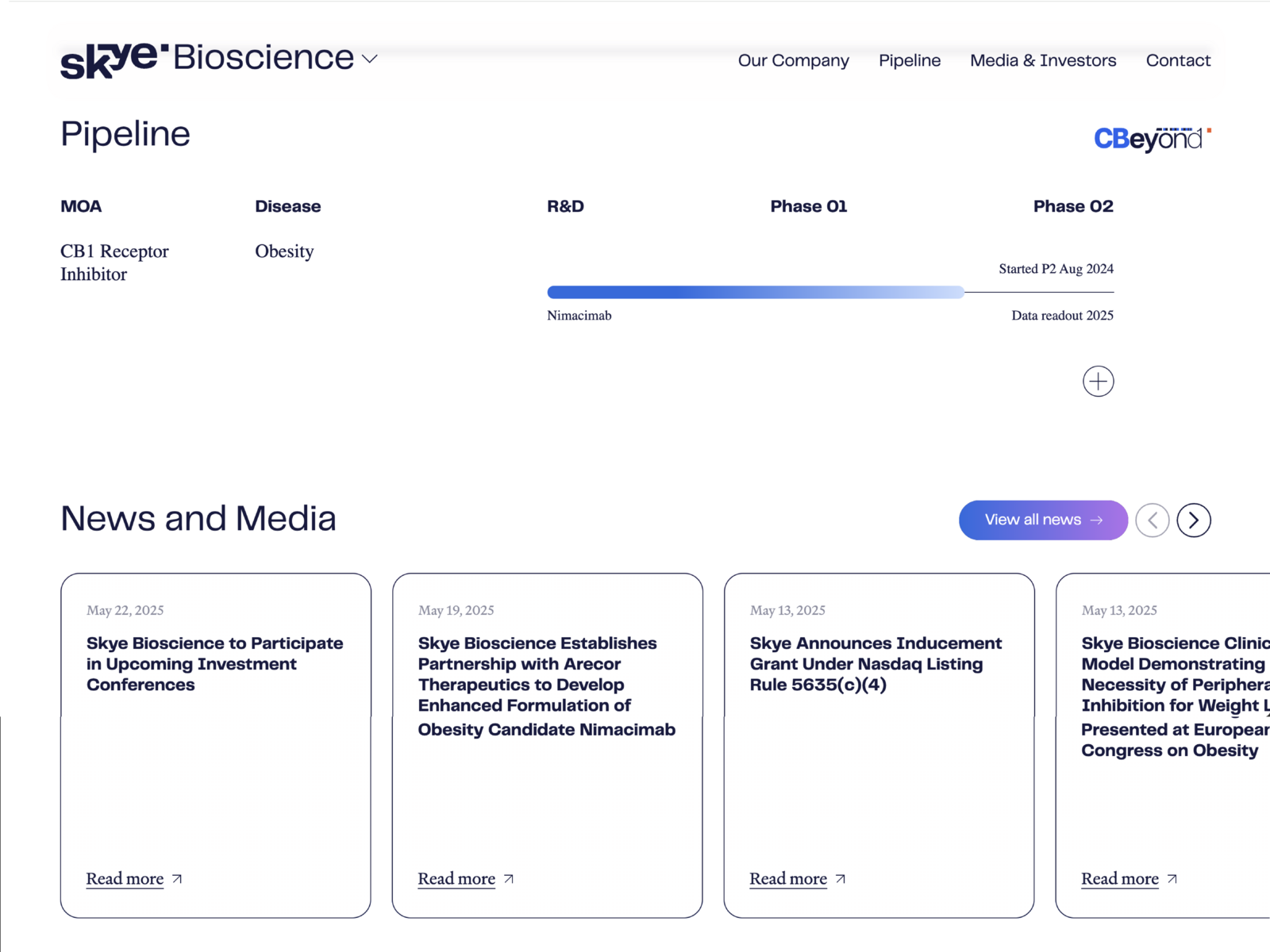The width and height of the screenshot is (1270, 952).
Task: Click the 'Phase 01' column header
Action: click(809, 206)
